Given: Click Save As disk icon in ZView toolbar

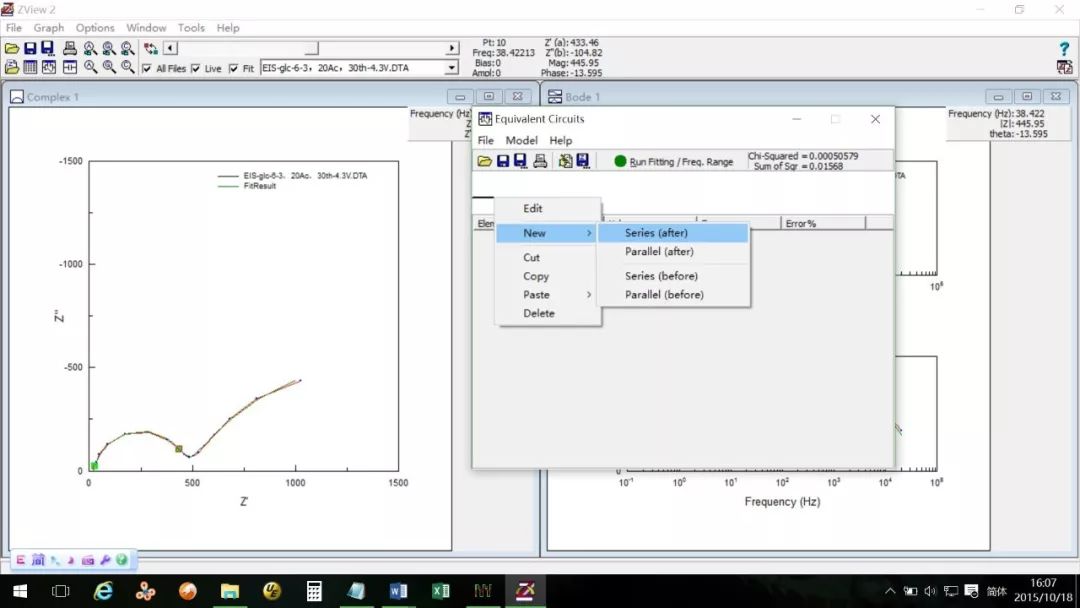Looking at the screenshot, I should pyautogui.click(x=48, y=48).
